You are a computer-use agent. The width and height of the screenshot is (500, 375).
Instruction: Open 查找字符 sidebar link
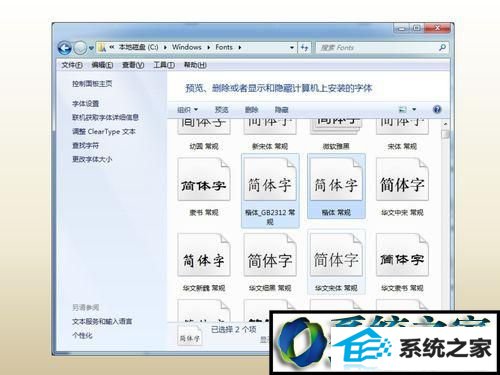[x=86, y=145]
